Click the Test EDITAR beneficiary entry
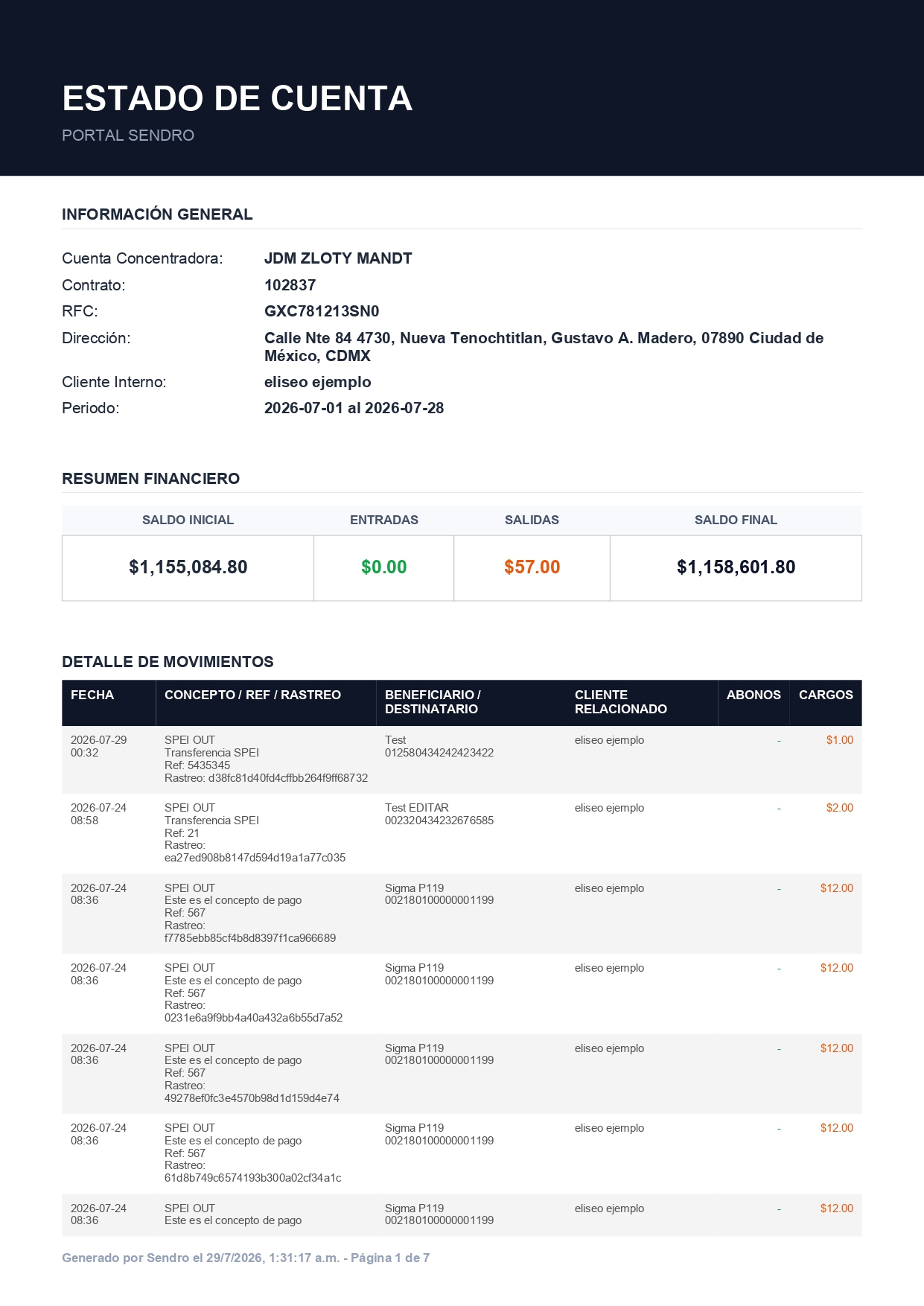 pyautogui.click(x=417, y=808)
